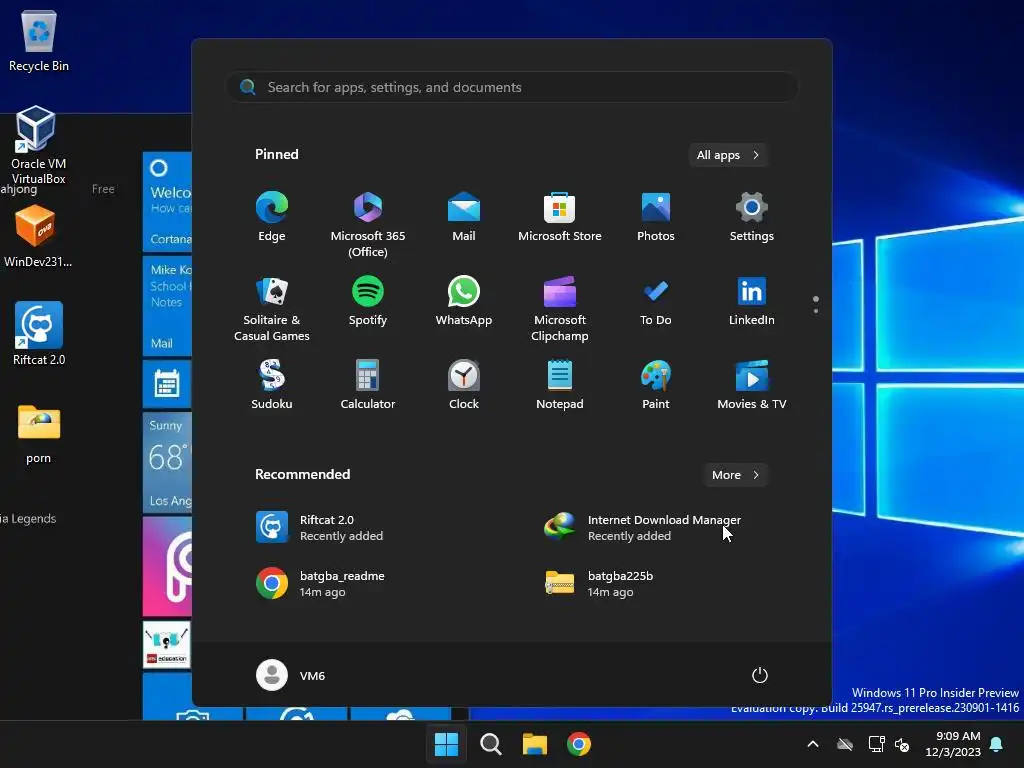The width and height of the screenshot is (1024, 768).
Task: Open the VM6 user account menu
Action: pyautogui.click(x=291, y=676)
